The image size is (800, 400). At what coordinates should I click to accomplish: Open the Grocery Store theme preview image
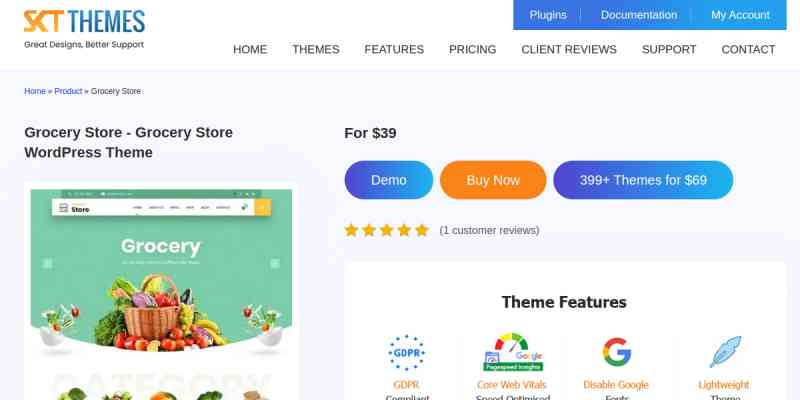tap(161, 291)
